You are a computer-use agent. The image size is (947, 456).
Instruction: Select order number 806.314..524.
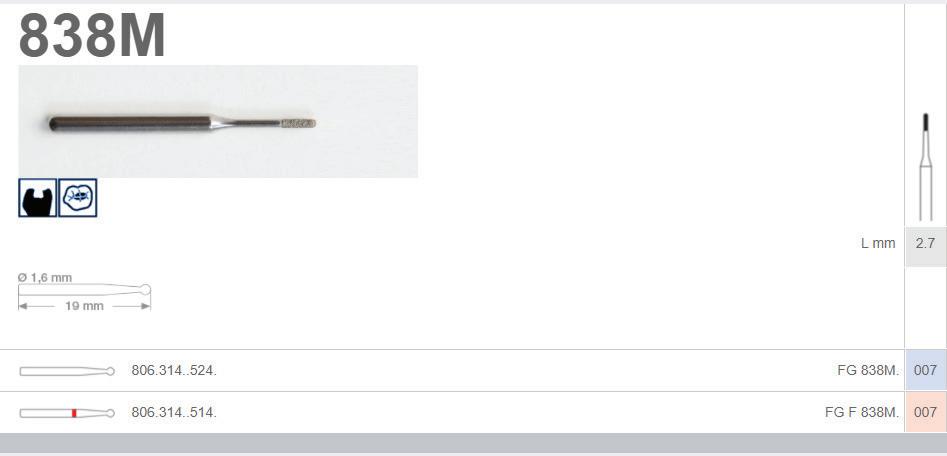[x=174, y=371]
